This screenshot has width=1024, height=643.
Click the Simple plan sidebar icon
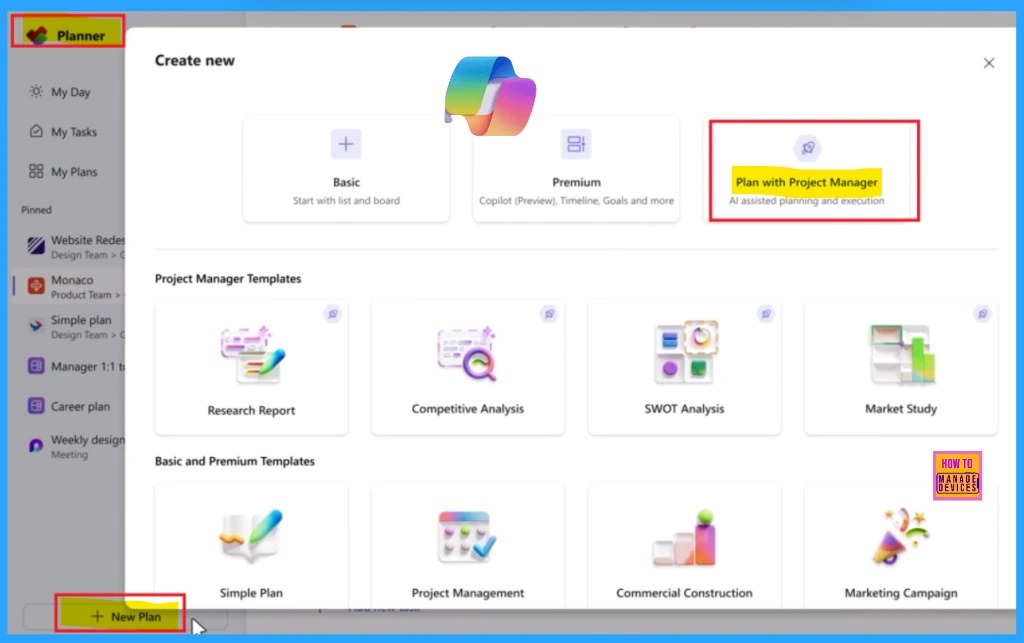coord(37,326)
